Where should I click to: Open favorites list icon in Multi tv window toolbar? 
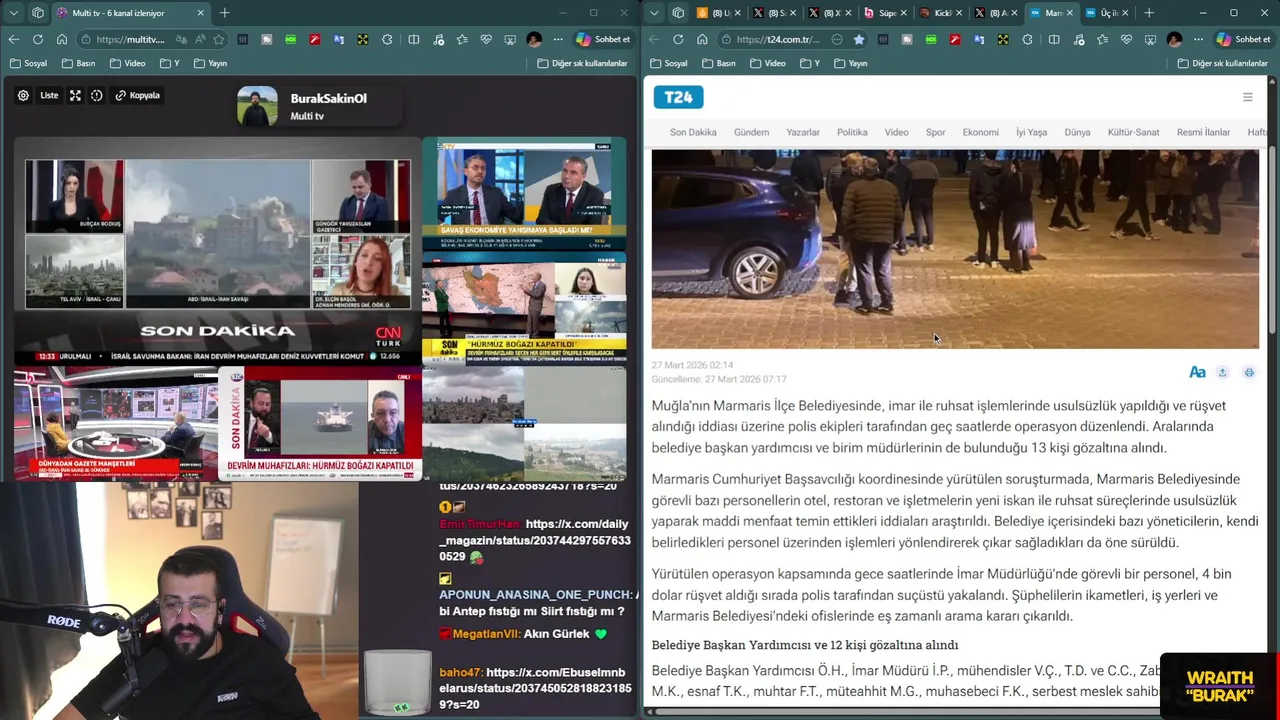462,39
